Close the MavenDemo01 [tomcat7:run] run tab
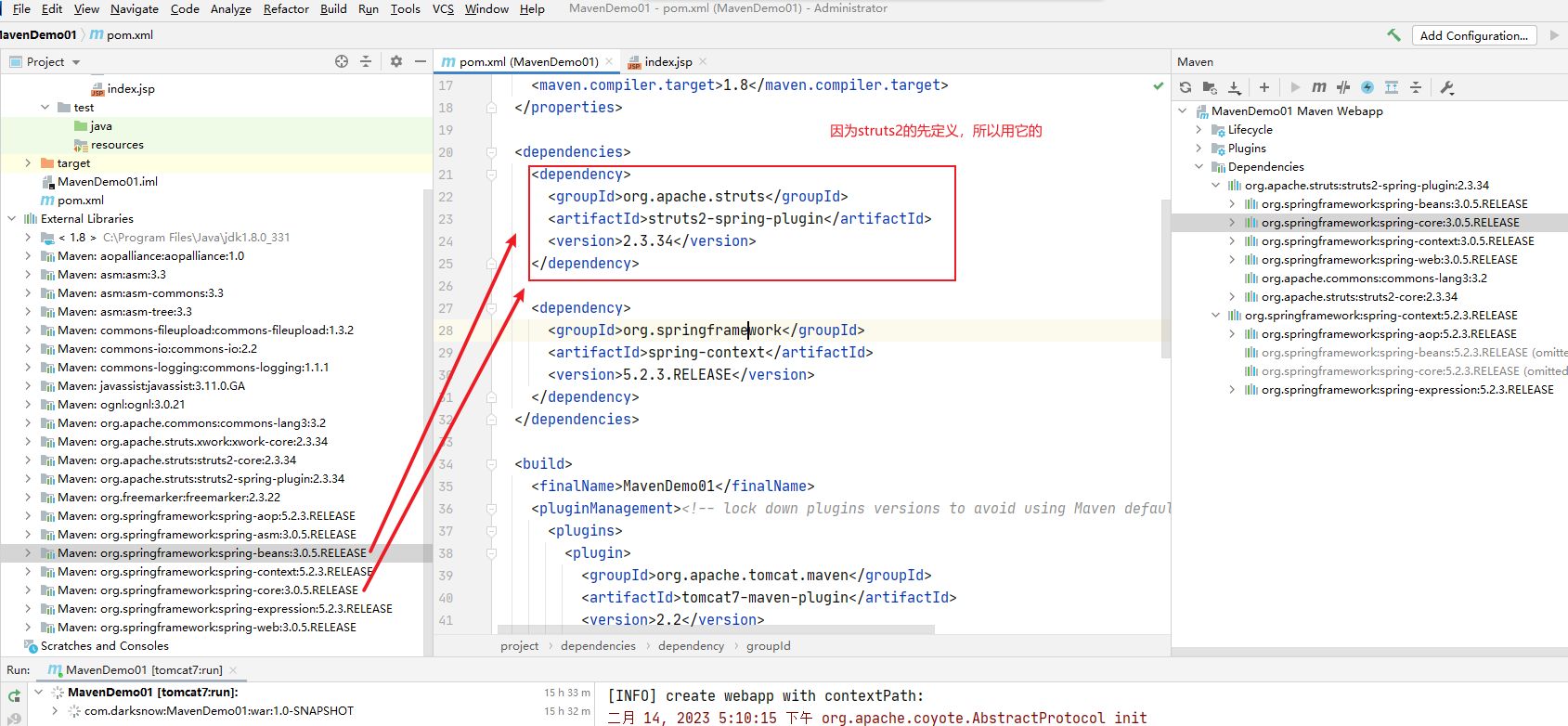Image resolution: width=1568 pixels, height=726 pixels. point(233,669)
